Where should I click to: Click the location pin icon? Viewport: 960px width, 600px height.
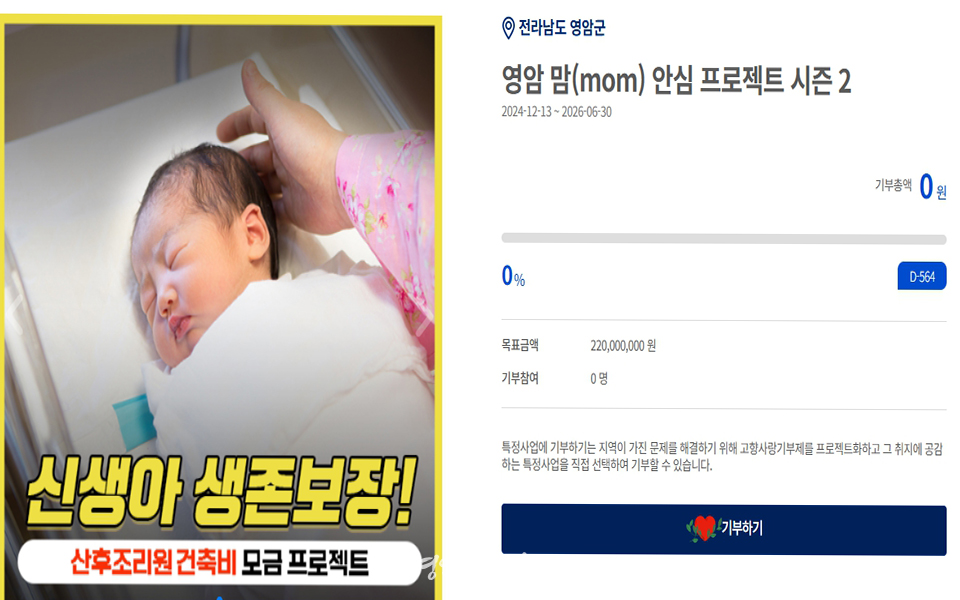[508, 28]
